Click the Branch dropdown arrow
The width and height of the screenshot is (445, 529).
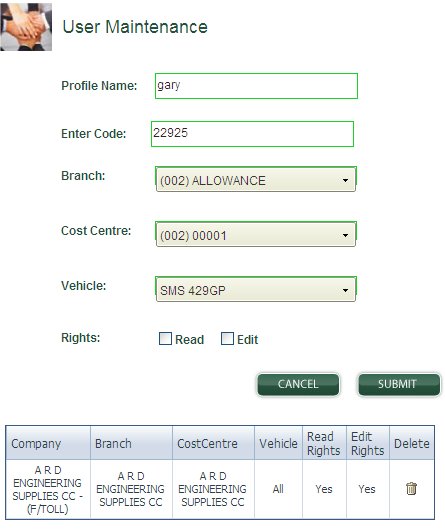(x=345, y=180)
